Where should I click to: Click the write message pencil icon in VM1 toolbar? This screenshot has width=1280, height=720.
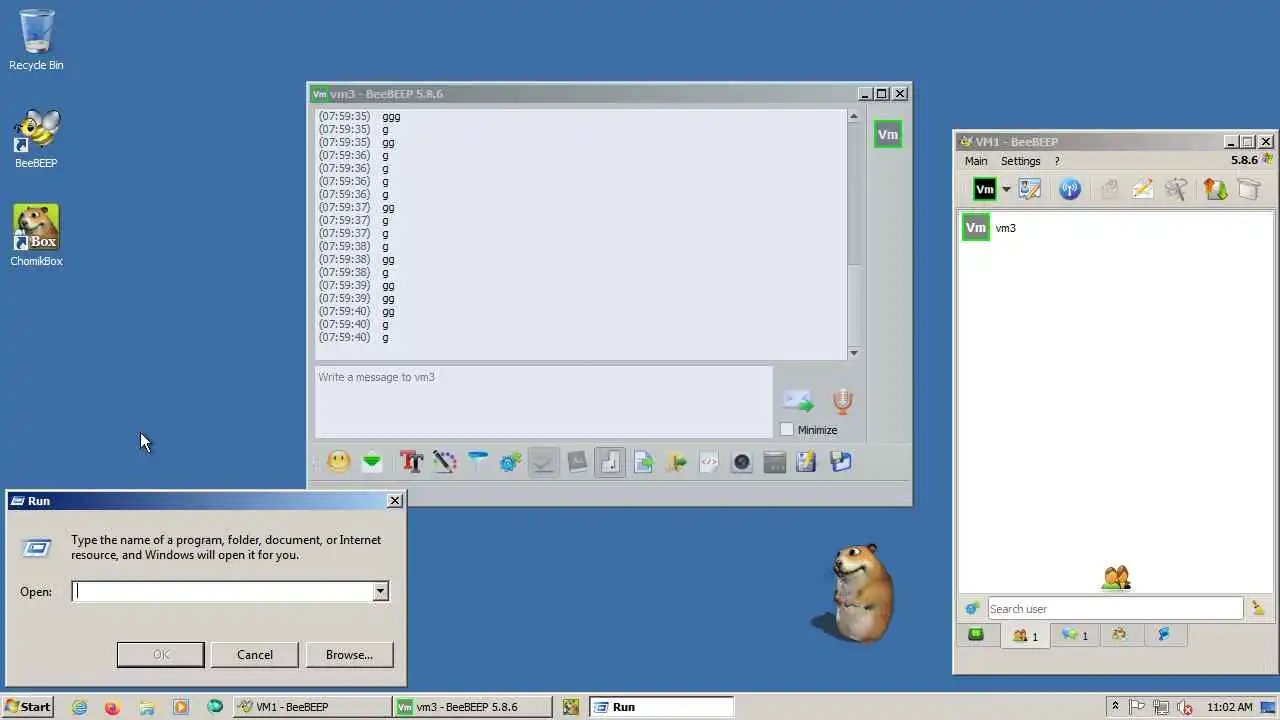[x=1143, y=189]
